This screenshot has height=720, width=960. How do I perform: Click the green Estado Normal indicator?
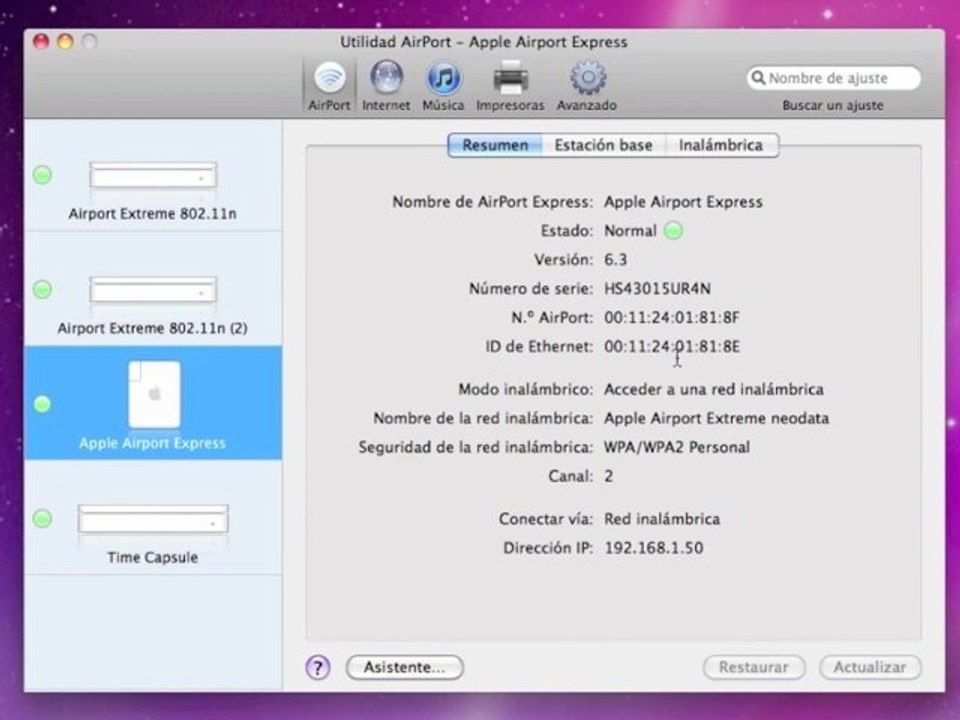[x=673, y=231]
